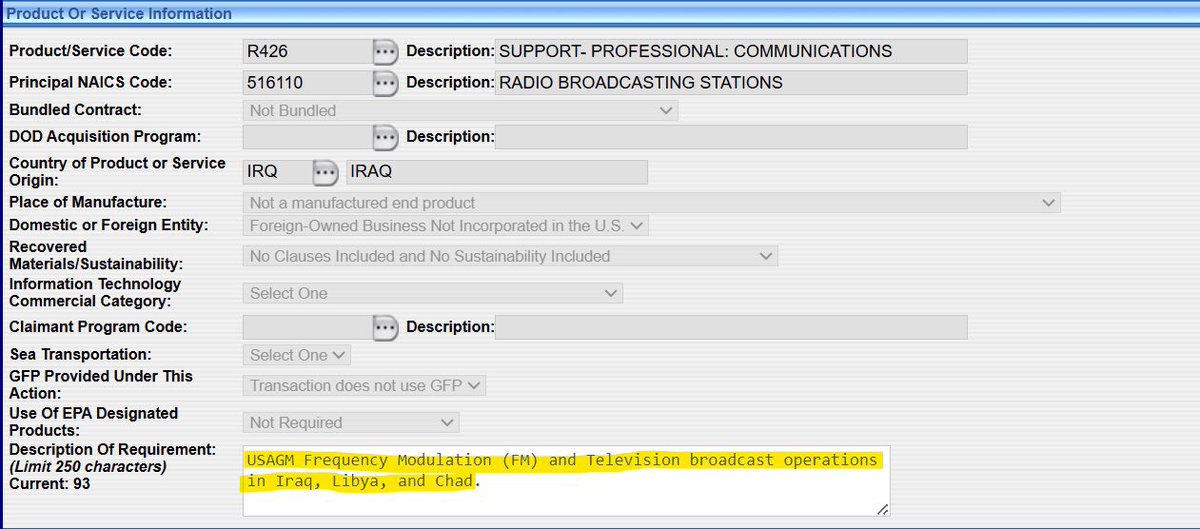The width and height of the screenshot is (1200, 529).
Task: Expand the Domestic or Foreign Entity dropdown
Action: [446, 226]
